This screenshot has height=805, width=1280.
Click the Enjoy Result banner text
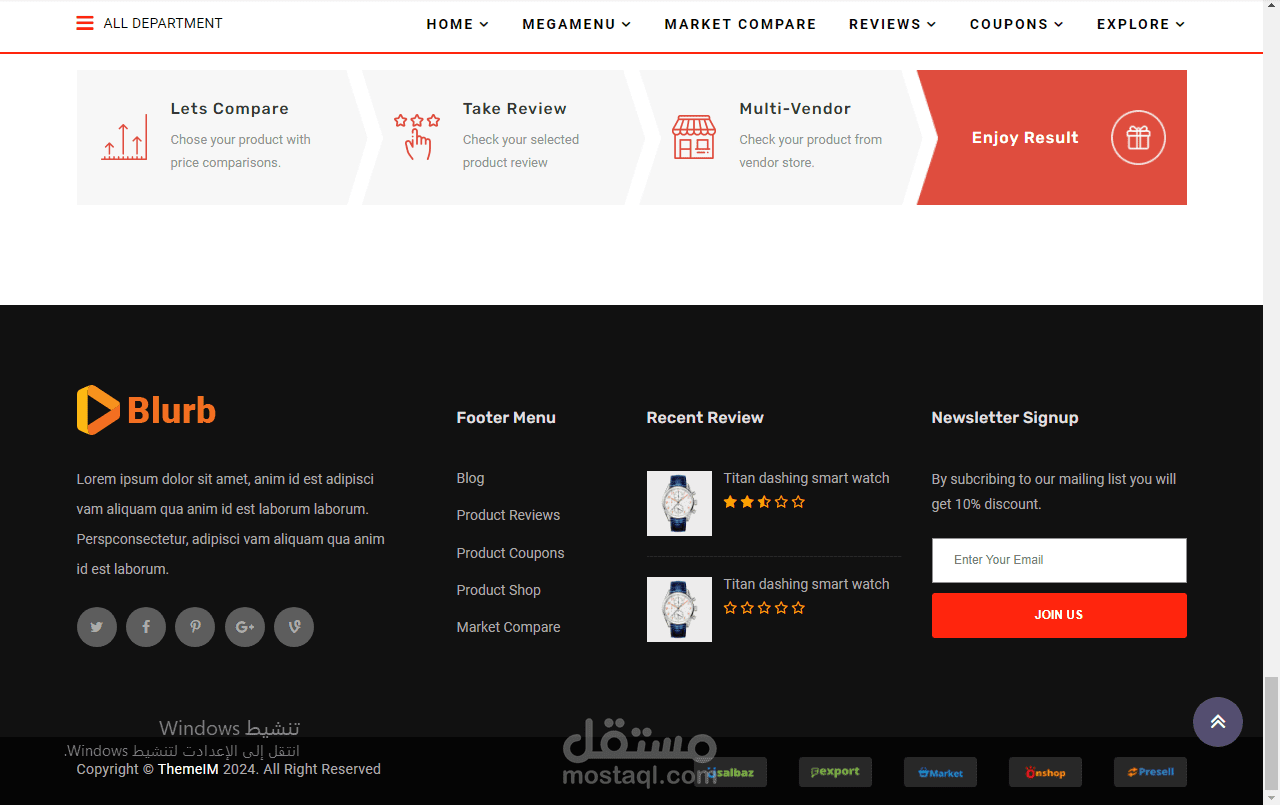pos(1025,138)
